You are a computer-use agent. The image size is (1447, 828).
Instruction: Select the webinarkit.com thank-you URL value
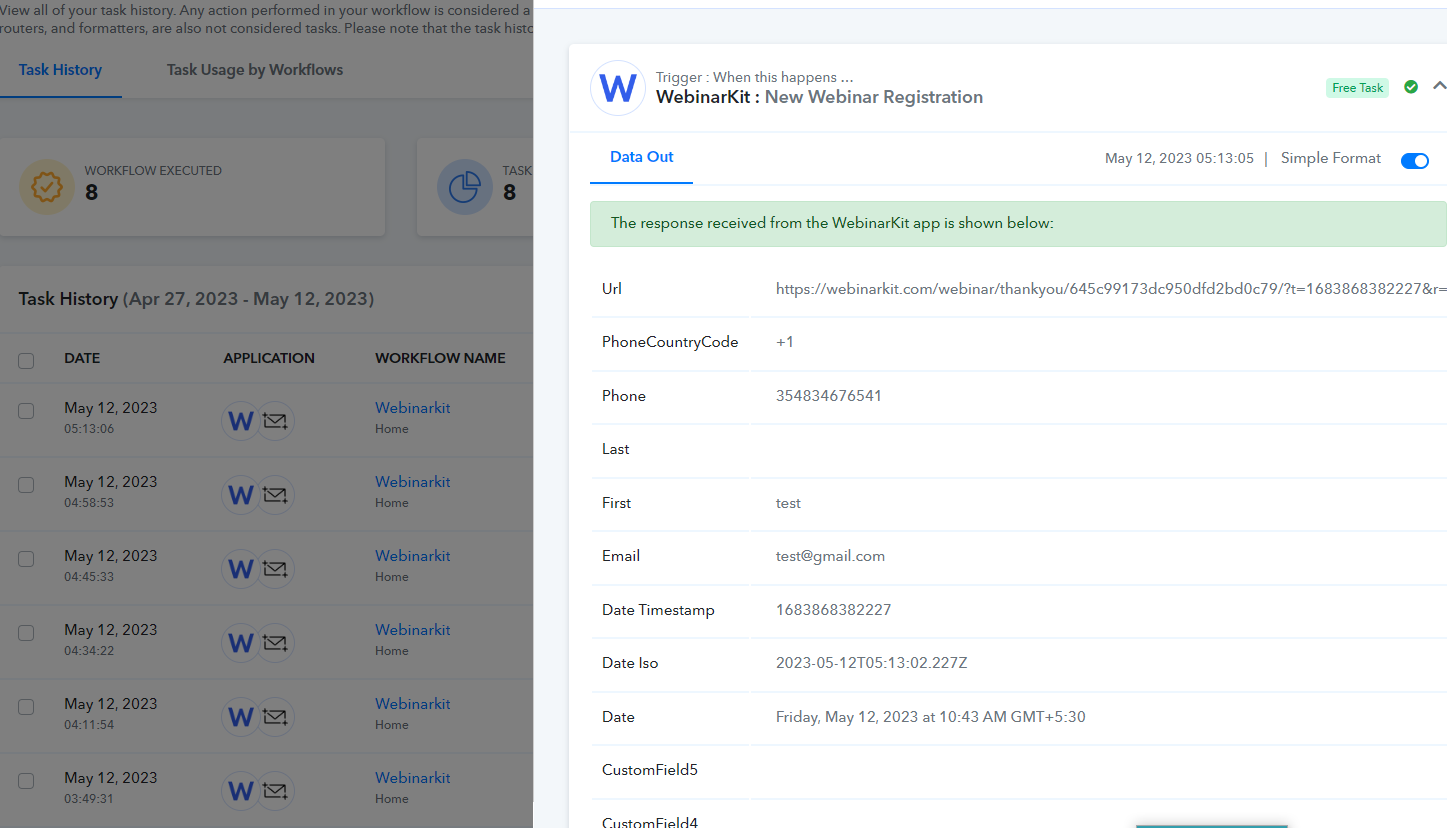click(x=1111, y=289)
